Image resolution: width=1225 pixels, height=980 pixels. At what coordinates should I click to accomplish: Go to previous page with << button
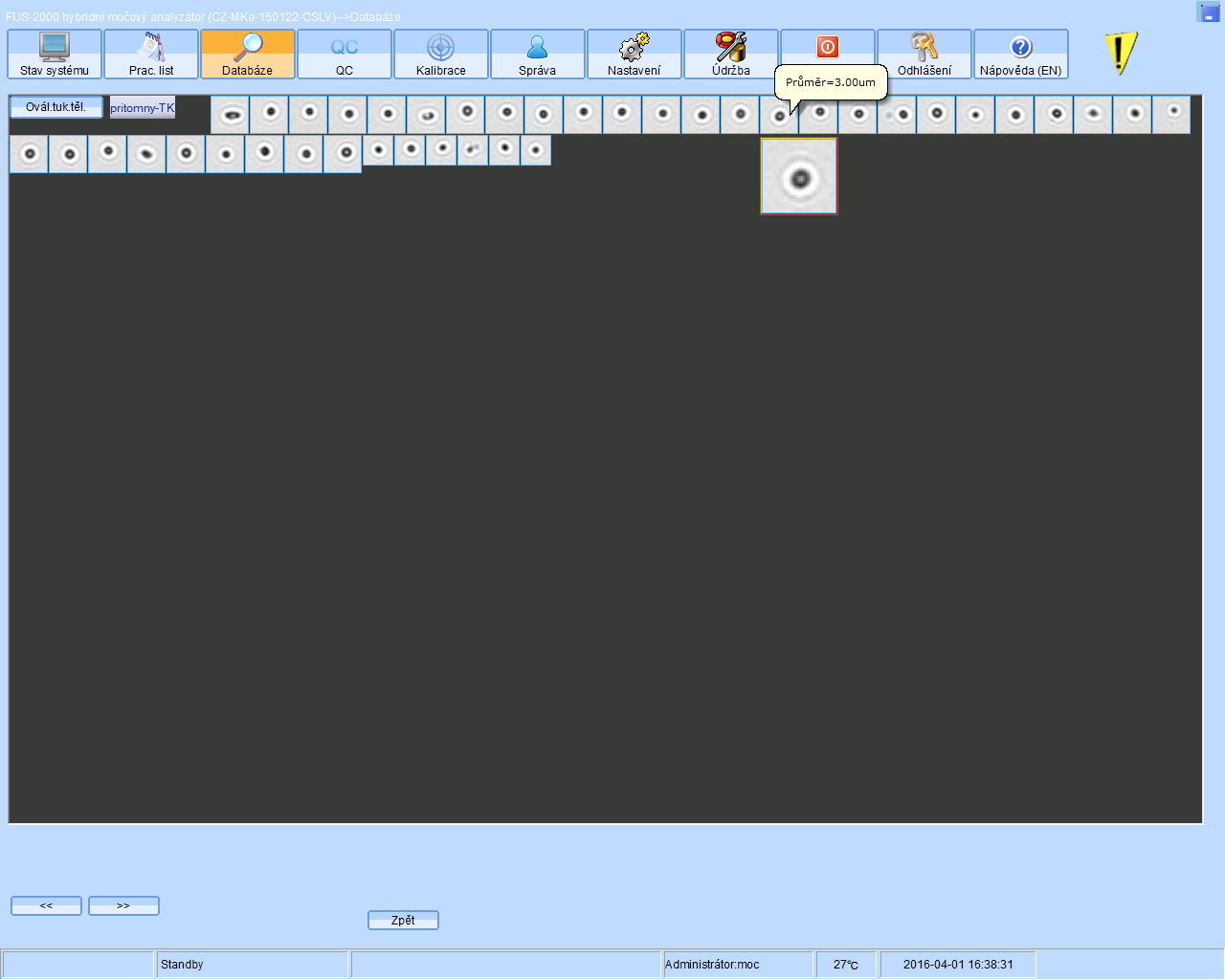coord(46,905)
